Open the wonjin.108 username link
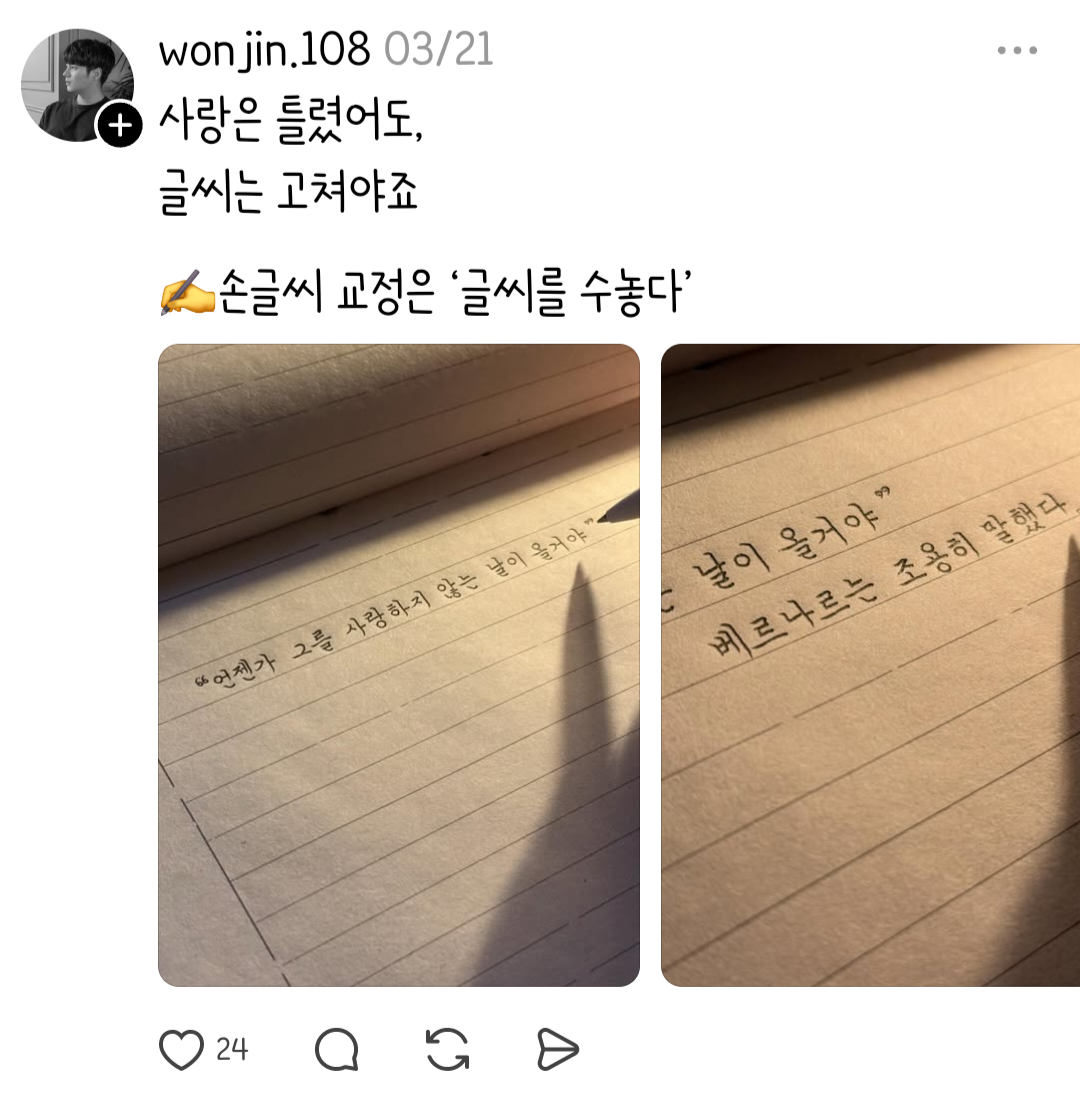This screenshot has width=1080, height=1098. click(264, 50)
